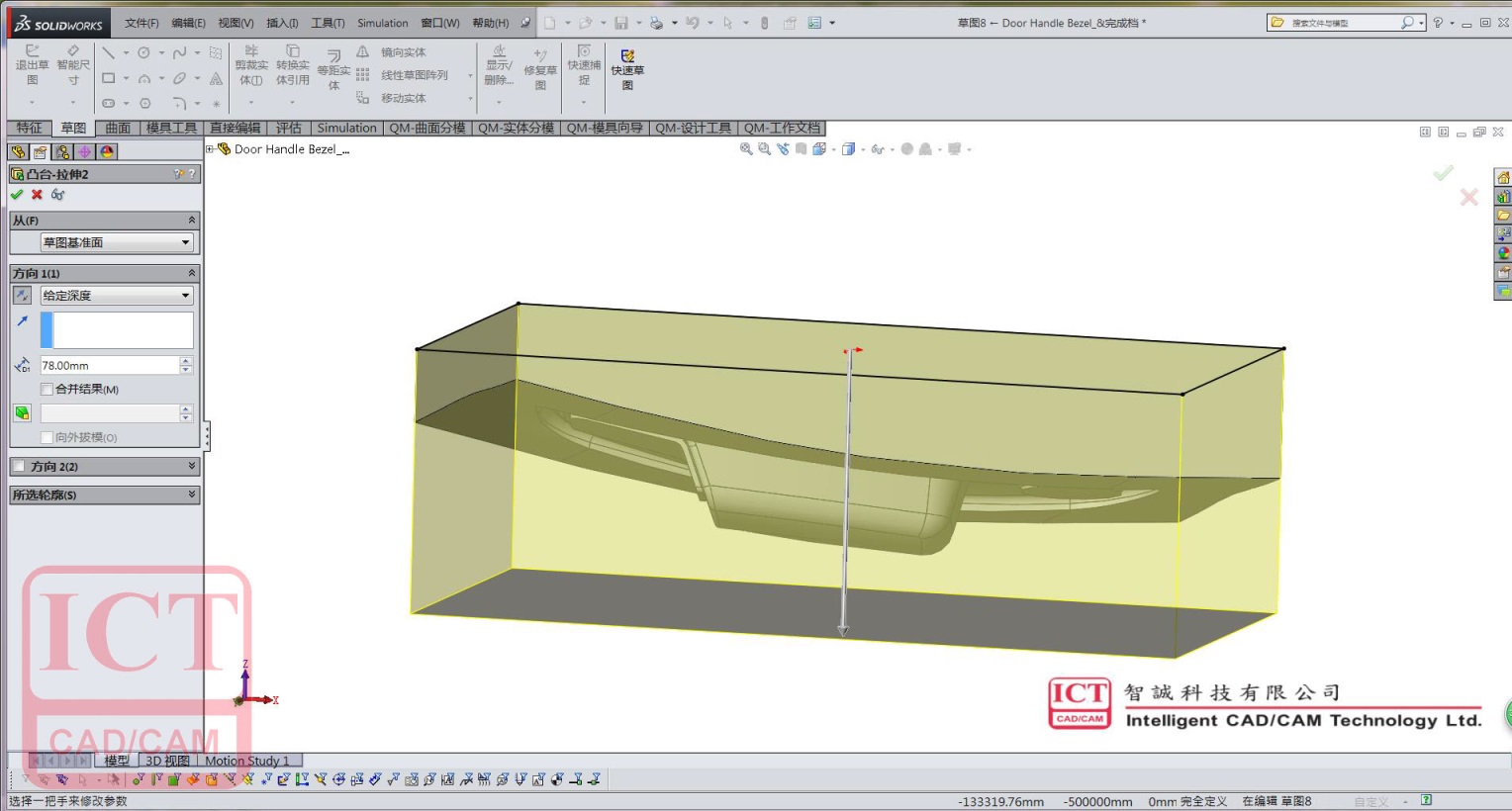
Task: Click the detailed preview eyeglasses icon
Action: coord(58,195)
